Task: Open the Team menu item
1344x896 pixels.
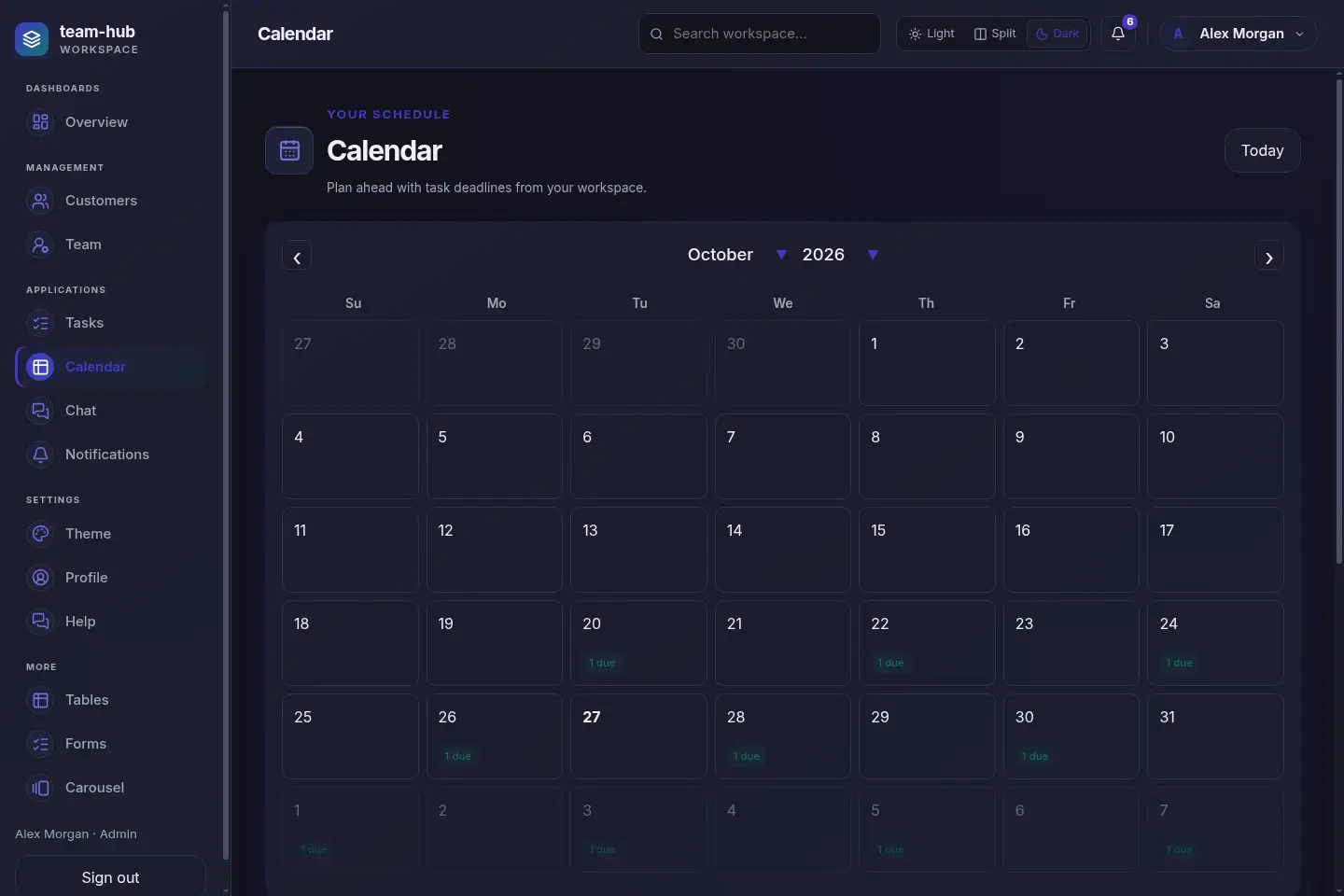Action: click(110, 245)
